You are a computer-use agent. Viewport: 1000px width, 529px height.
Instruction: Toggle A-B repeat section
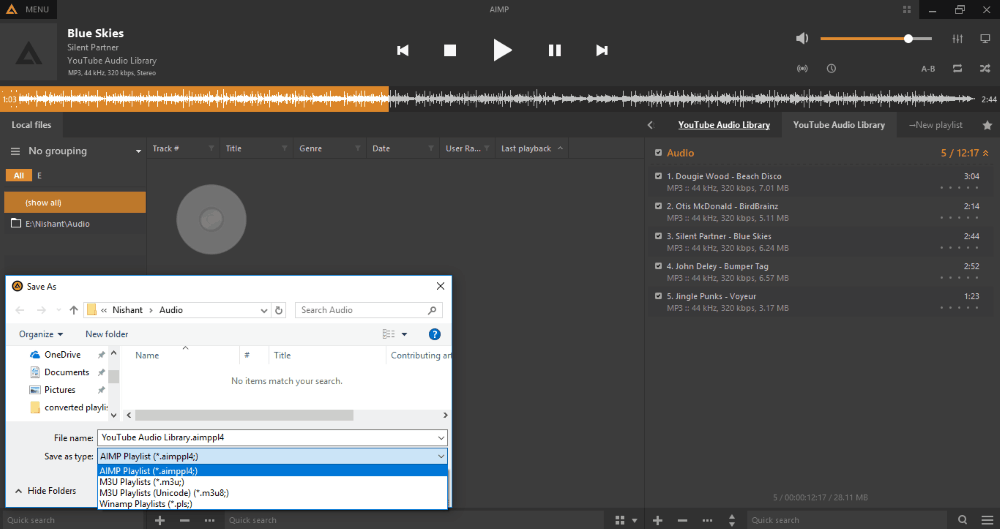928,69
